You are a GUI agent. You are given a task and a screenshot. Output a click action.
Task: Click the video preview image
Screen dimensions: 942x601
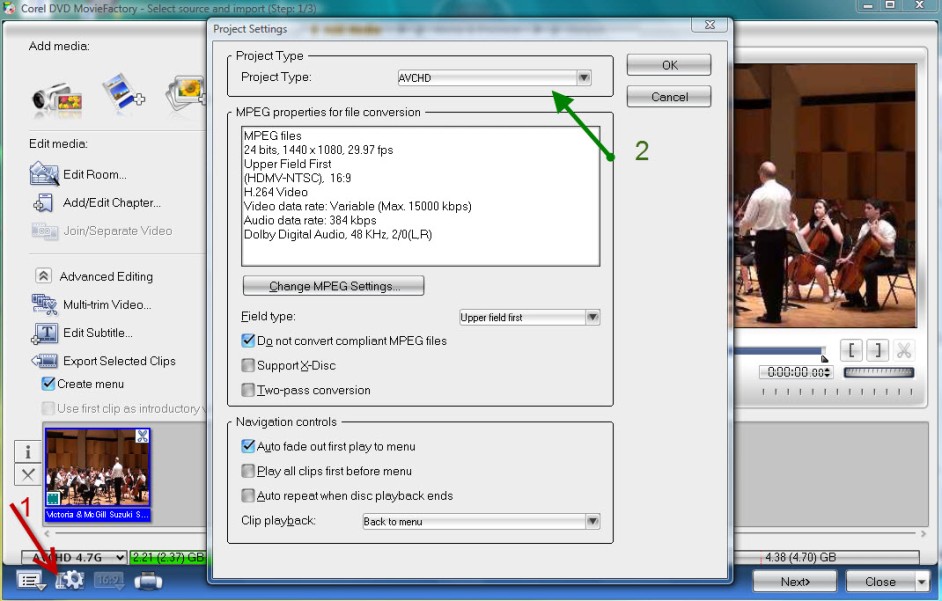pyautogui.click(x=825, y=196)
